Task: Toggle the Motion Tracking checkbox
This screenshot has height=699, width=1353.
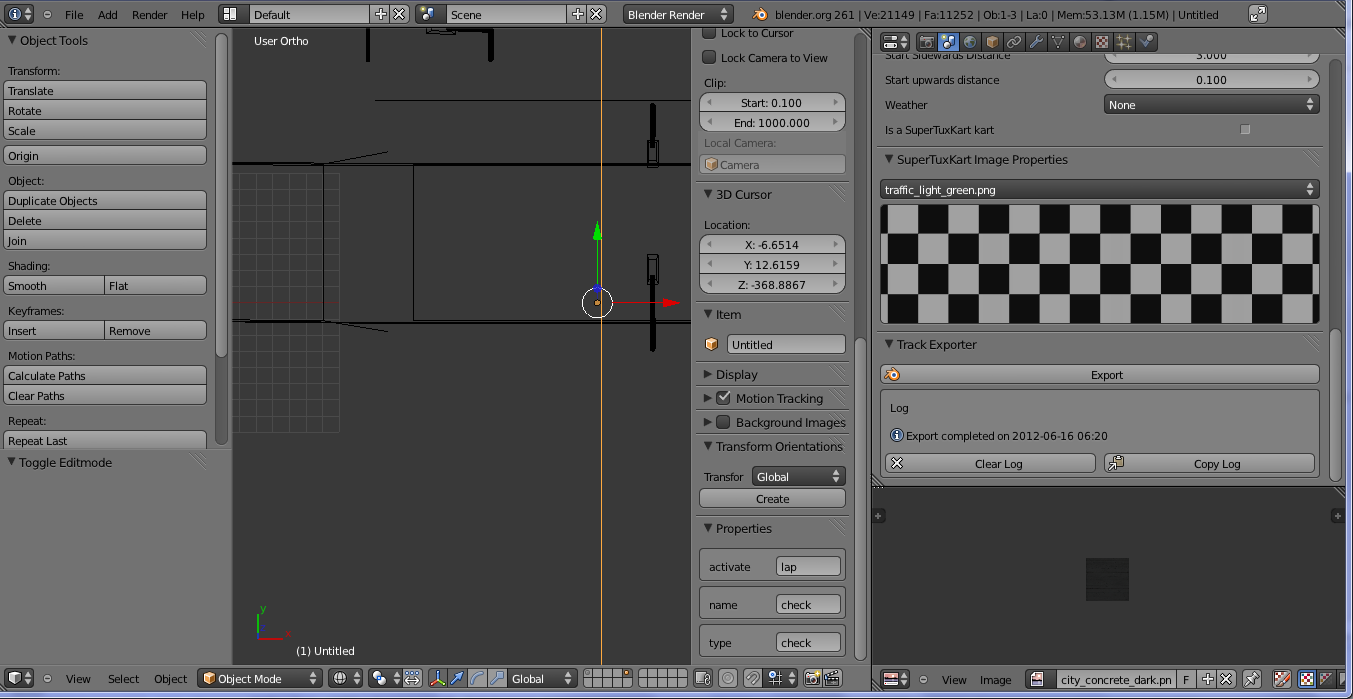Action: 724,398
